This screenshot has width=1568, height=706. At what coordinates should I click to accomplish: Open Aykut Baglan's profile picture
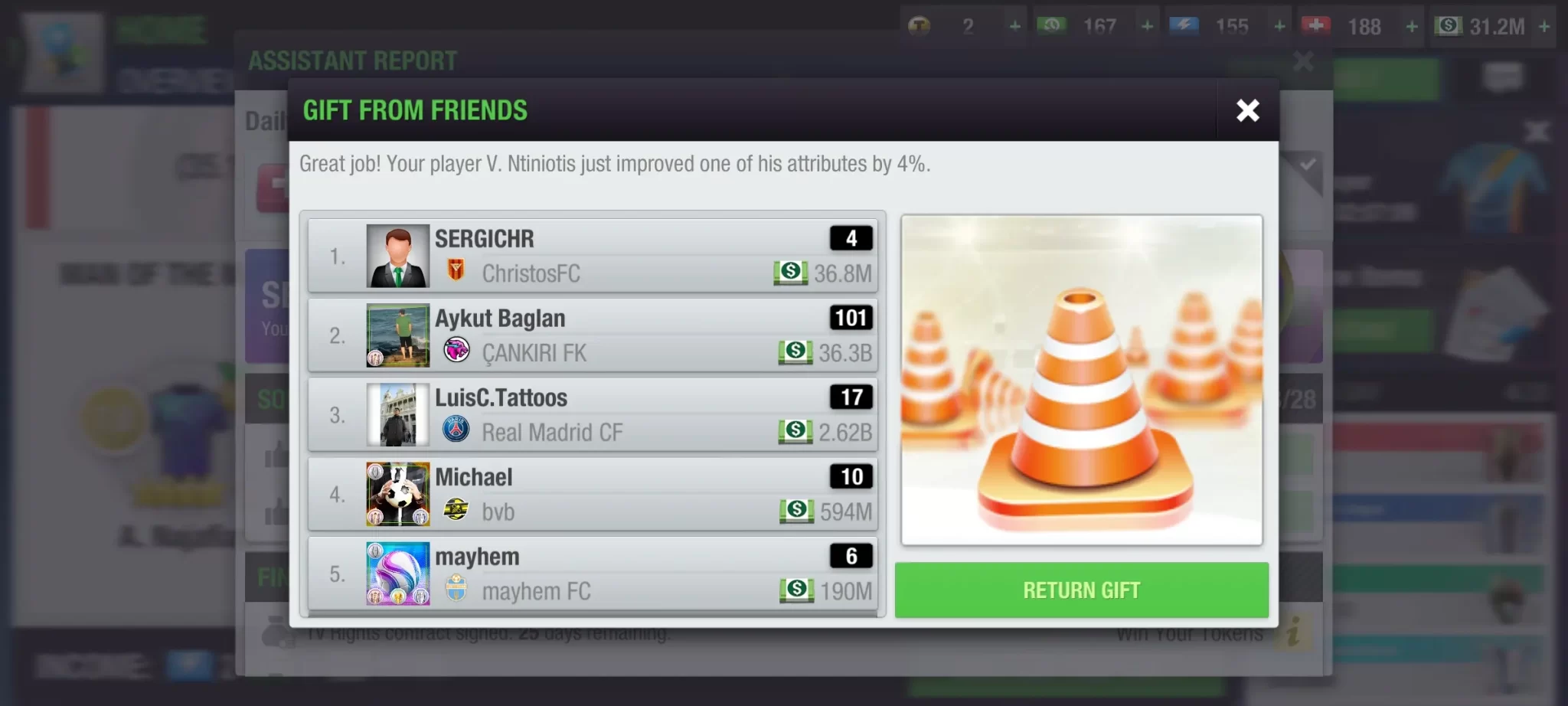coord(397,335)
